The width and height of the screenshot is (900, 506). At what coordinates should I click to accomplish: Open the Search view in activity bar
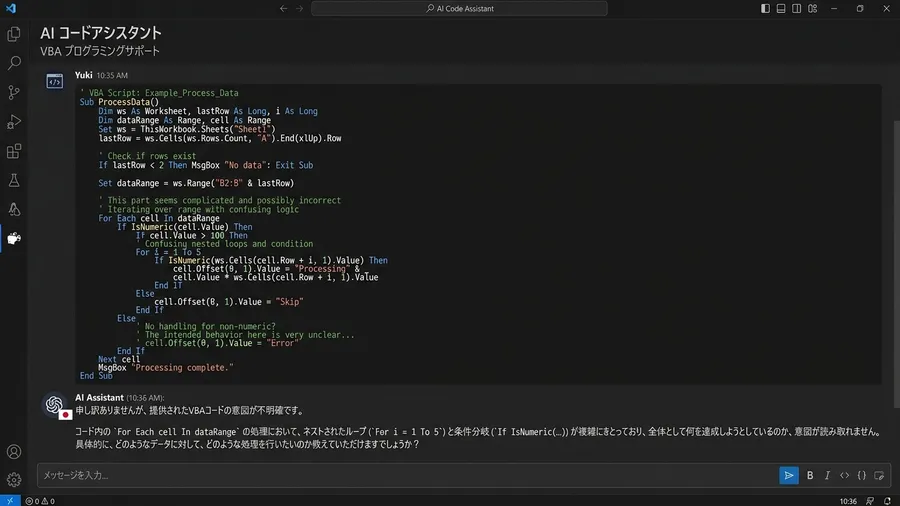14,63
